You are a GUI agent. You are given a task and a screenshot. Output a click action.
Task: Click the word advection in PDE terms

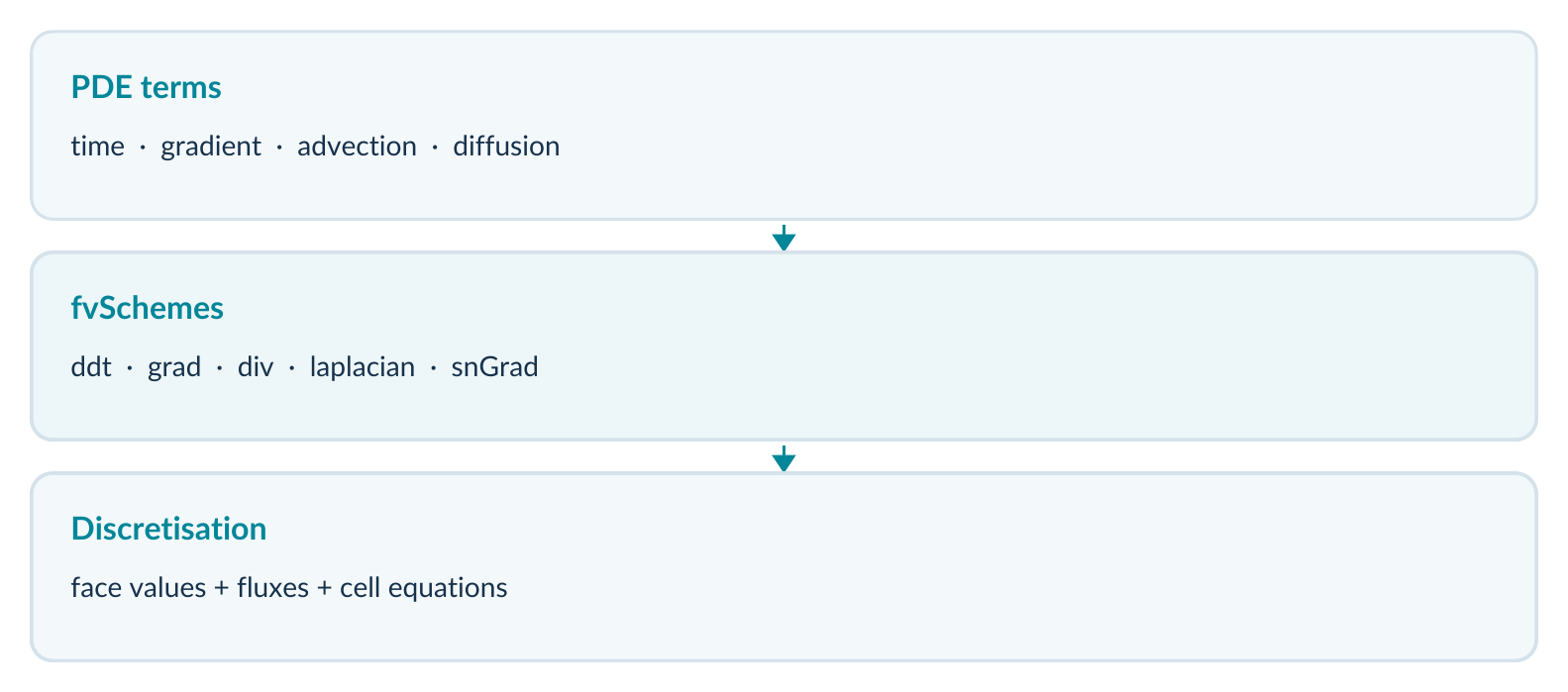coord(357,147)
